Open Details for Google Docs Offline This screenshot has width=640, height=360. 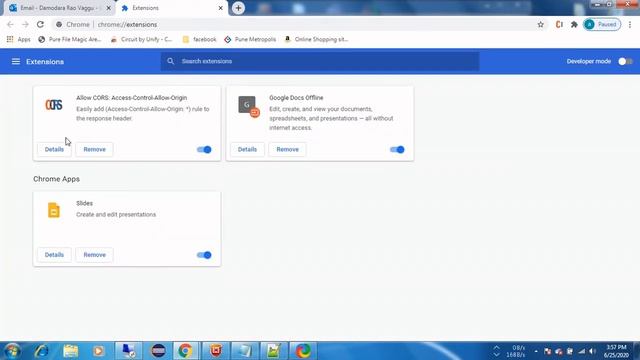247,149
